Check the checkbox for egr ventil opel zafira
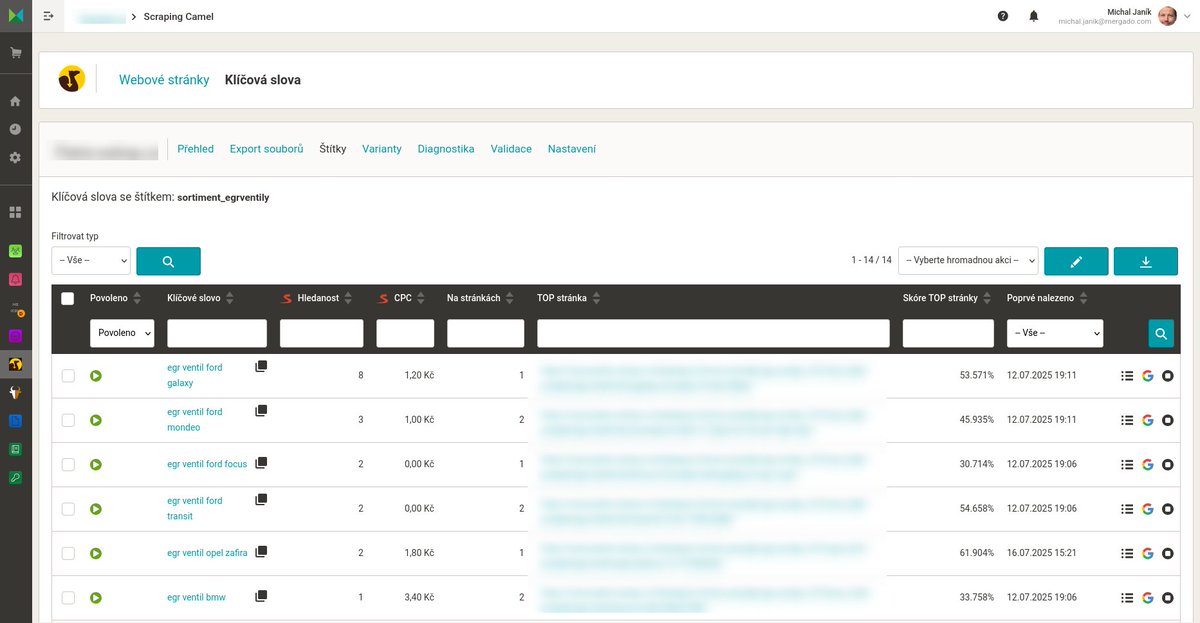 (x=68, y=552)
